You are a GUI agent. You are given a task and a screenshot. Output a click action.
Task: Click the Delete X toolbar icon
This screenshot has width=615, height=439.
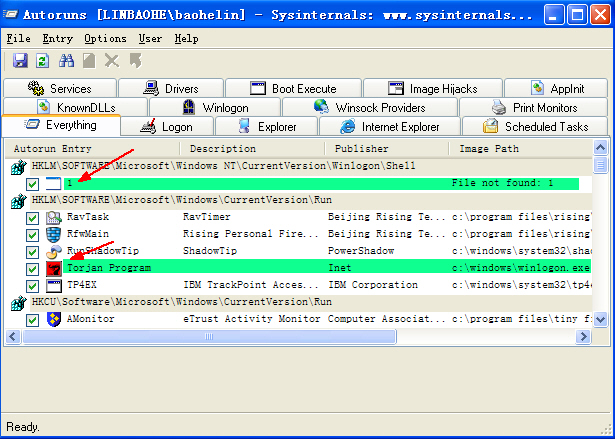coord(112,61)
